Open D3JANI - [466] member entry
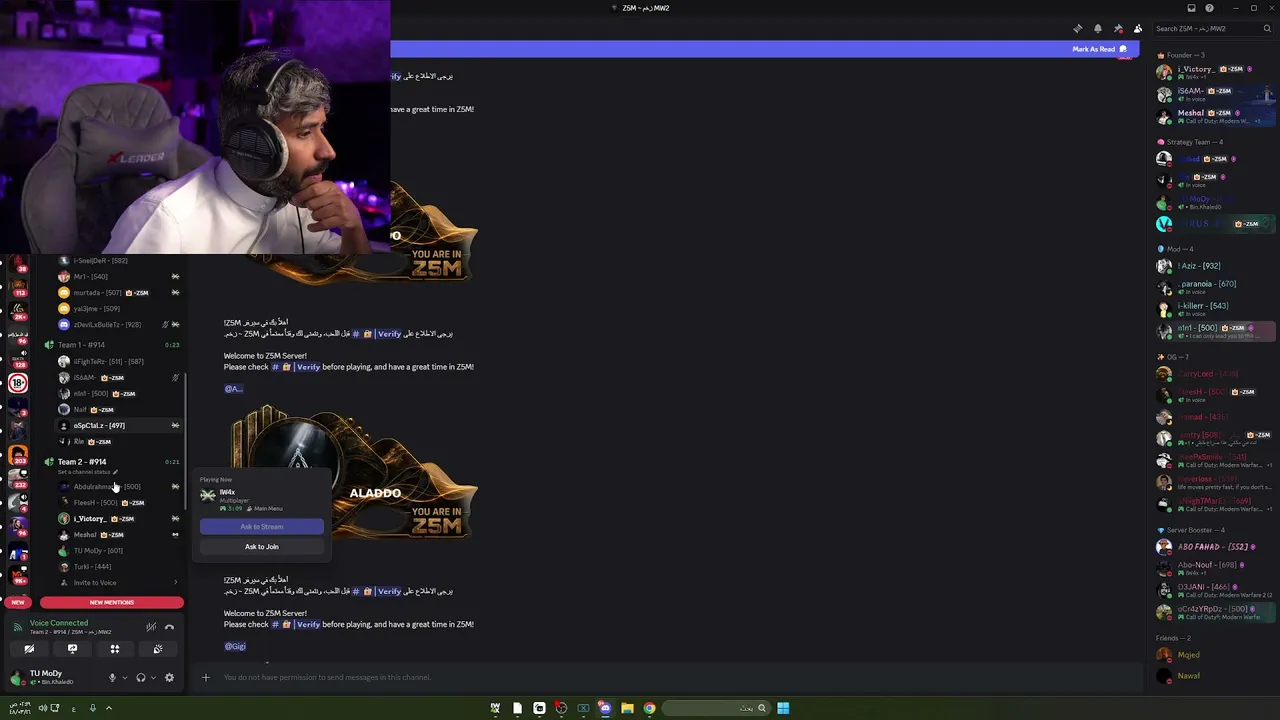Viewport: 1280px width, 720px height. 1213,590
